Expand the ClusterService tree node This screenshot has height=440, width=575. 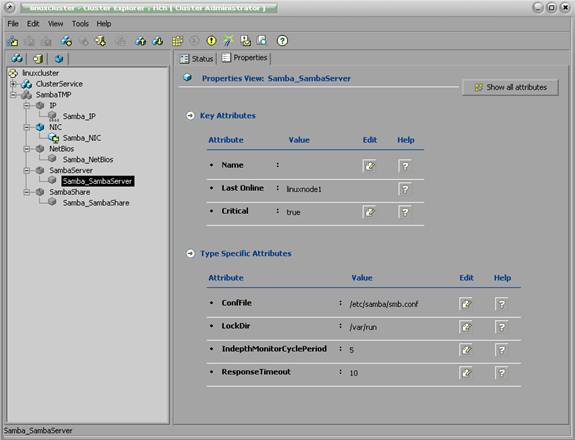13,84
